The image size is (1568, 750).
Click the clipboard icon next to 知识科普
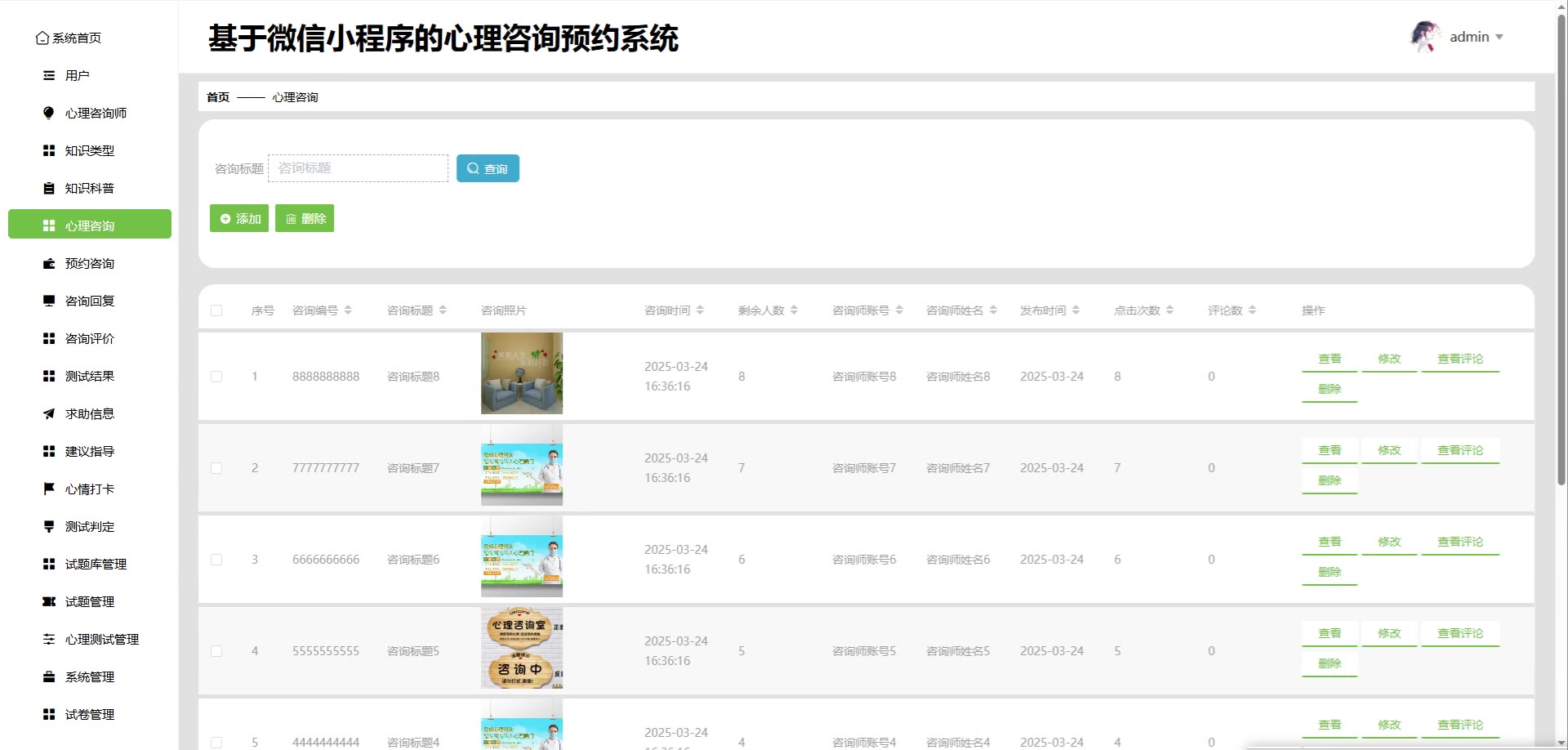click(x=49, y=188)
